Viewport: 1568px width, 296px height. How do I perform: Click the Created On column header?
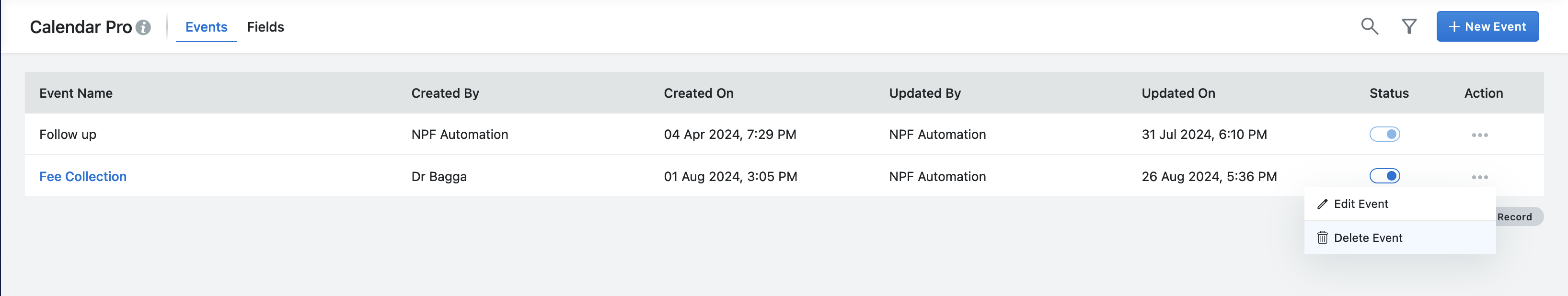[x=698, y=93]
